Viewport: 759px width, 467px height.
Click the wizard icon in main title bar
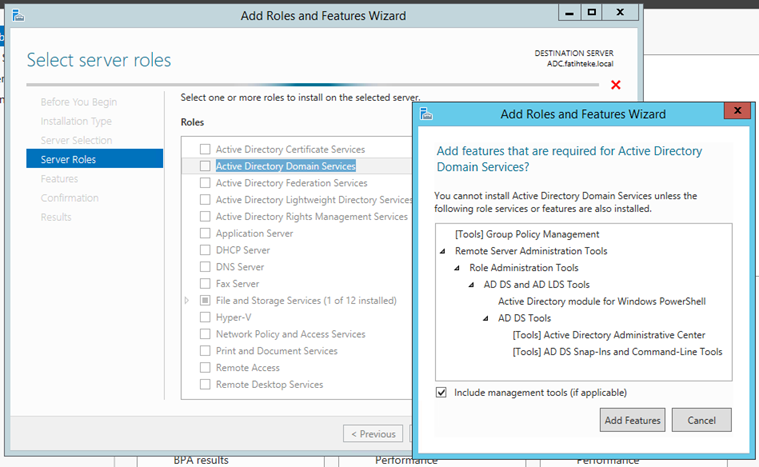[18, 15]
